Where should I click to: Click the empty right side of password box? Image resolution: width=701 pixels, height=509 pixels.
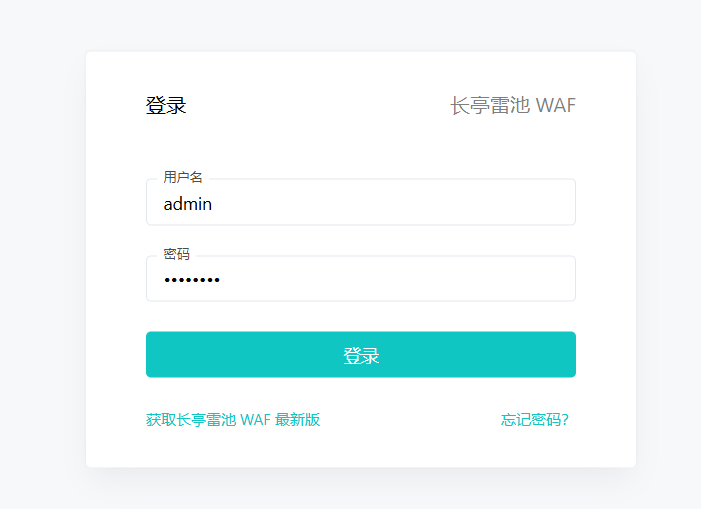click(450, 280)
